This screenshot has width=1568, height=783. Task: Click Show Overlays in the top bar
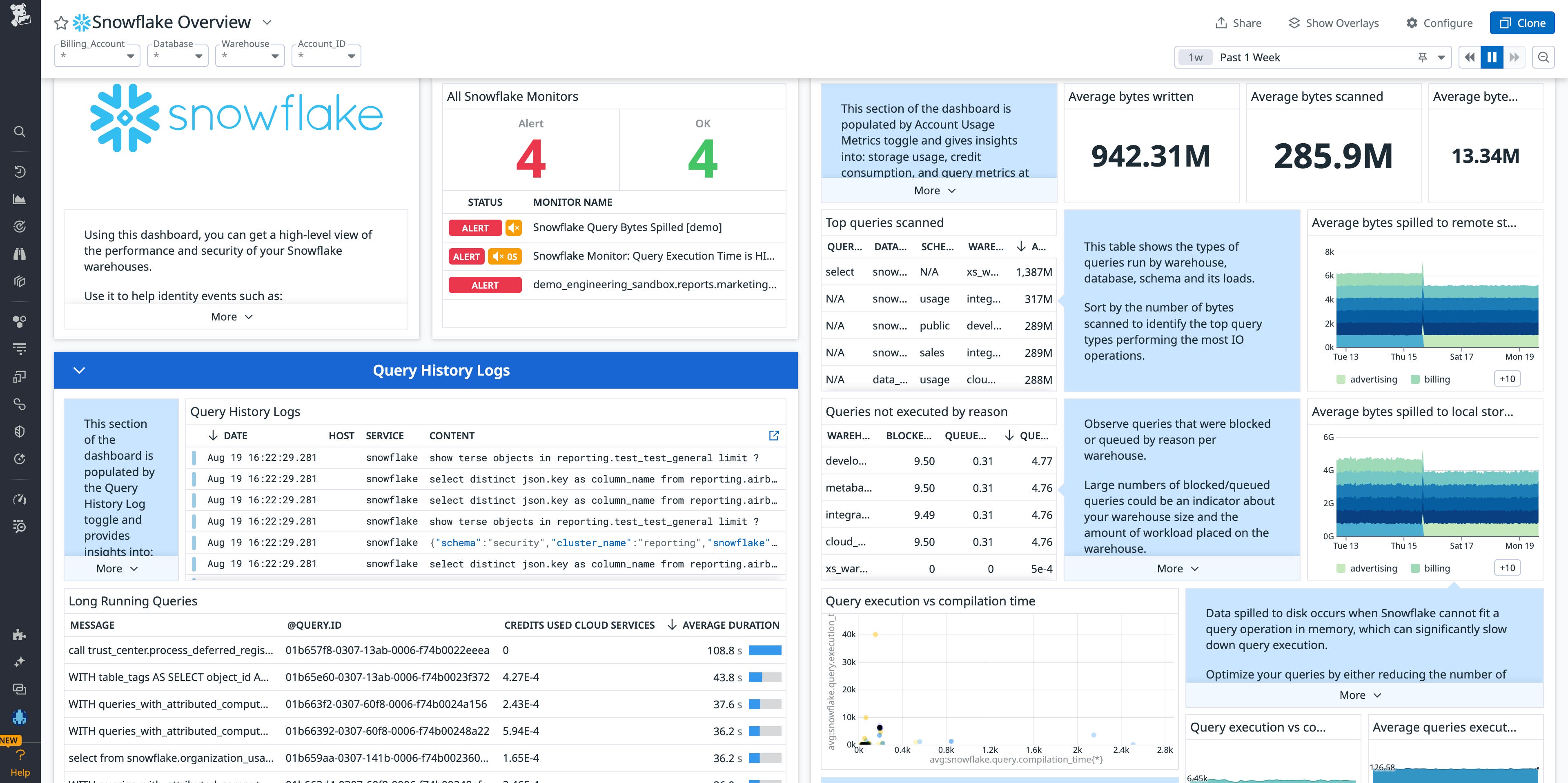click(1333, 23)
